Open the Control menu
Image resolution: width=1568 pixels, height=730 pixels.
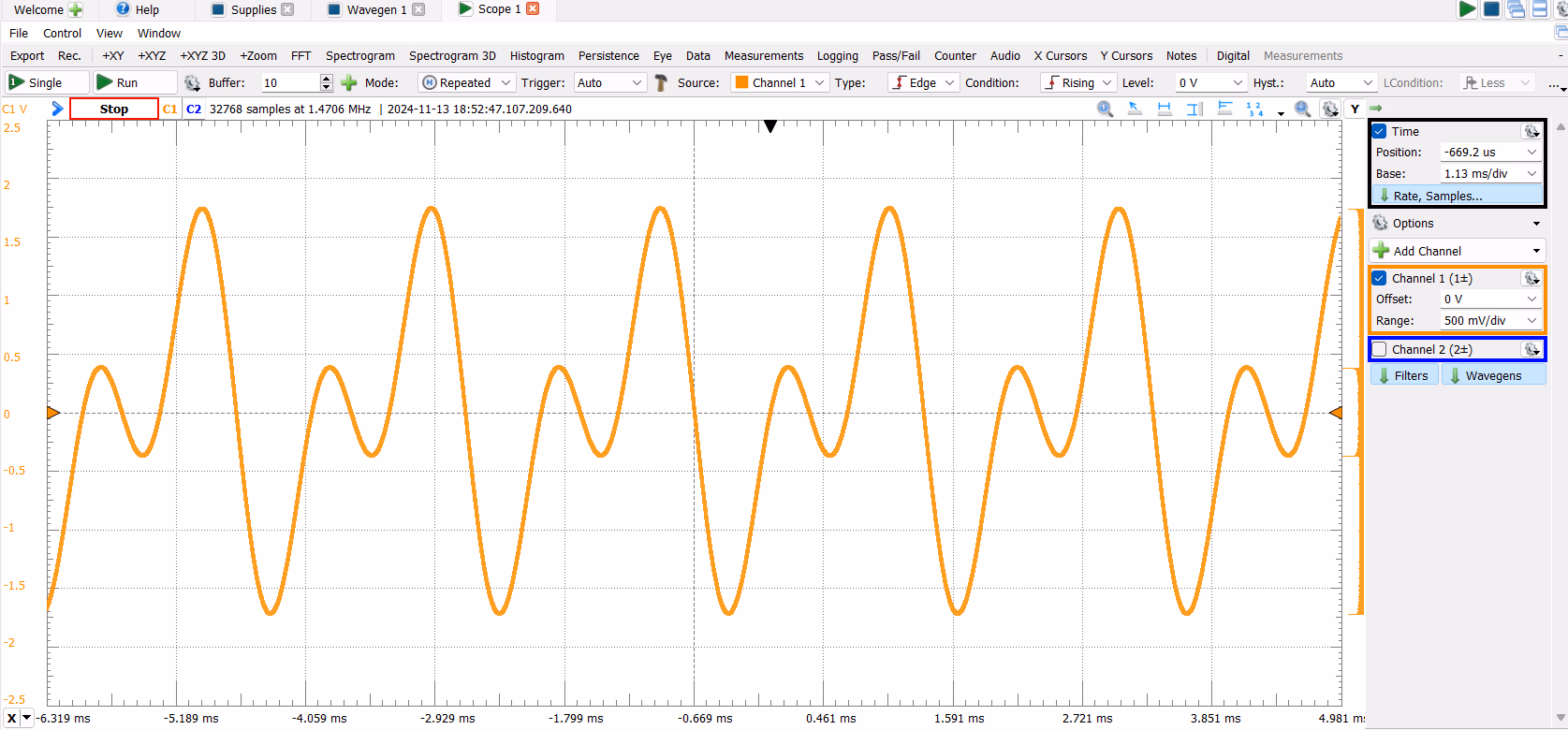62,33
